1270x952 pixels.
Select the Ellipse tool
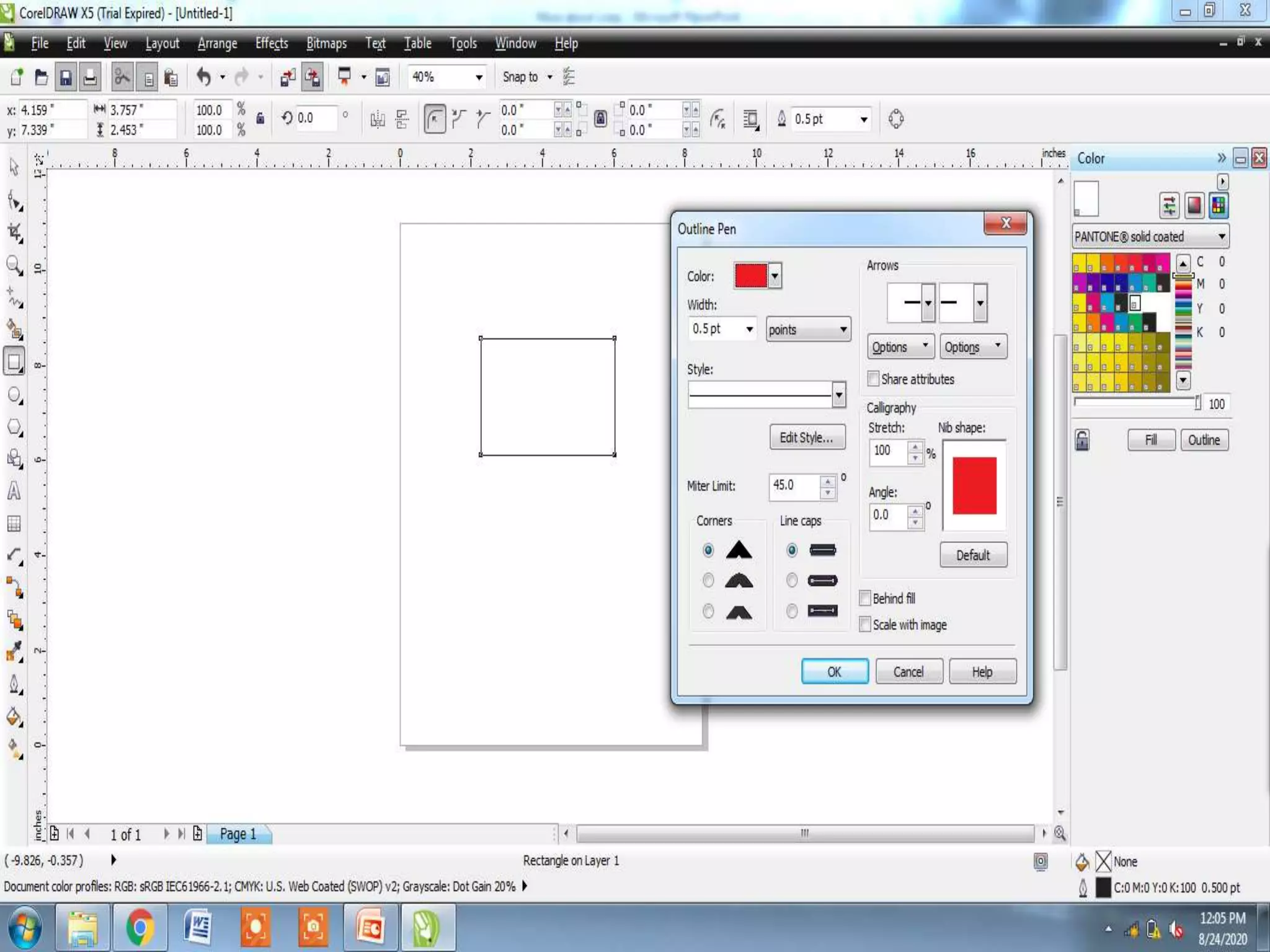tap(14, 395)
